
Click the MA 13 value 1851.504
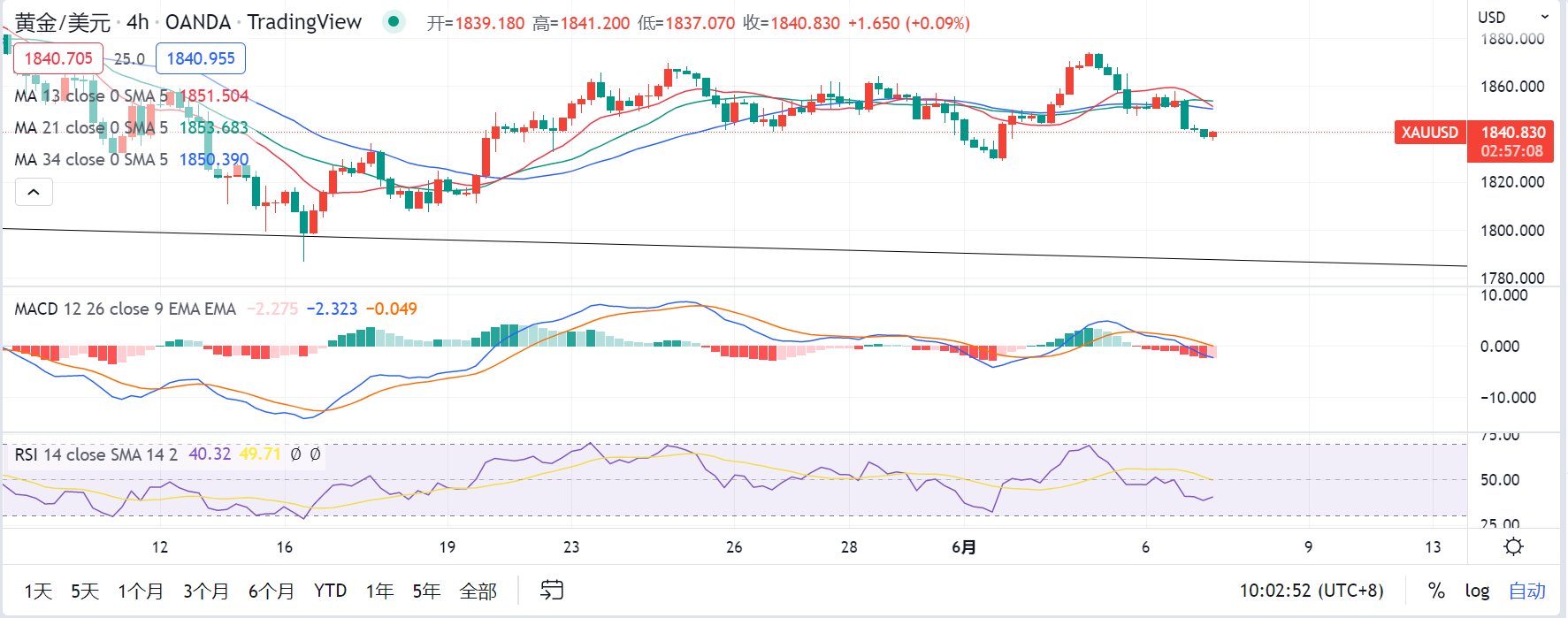click(x=215, y=95)
